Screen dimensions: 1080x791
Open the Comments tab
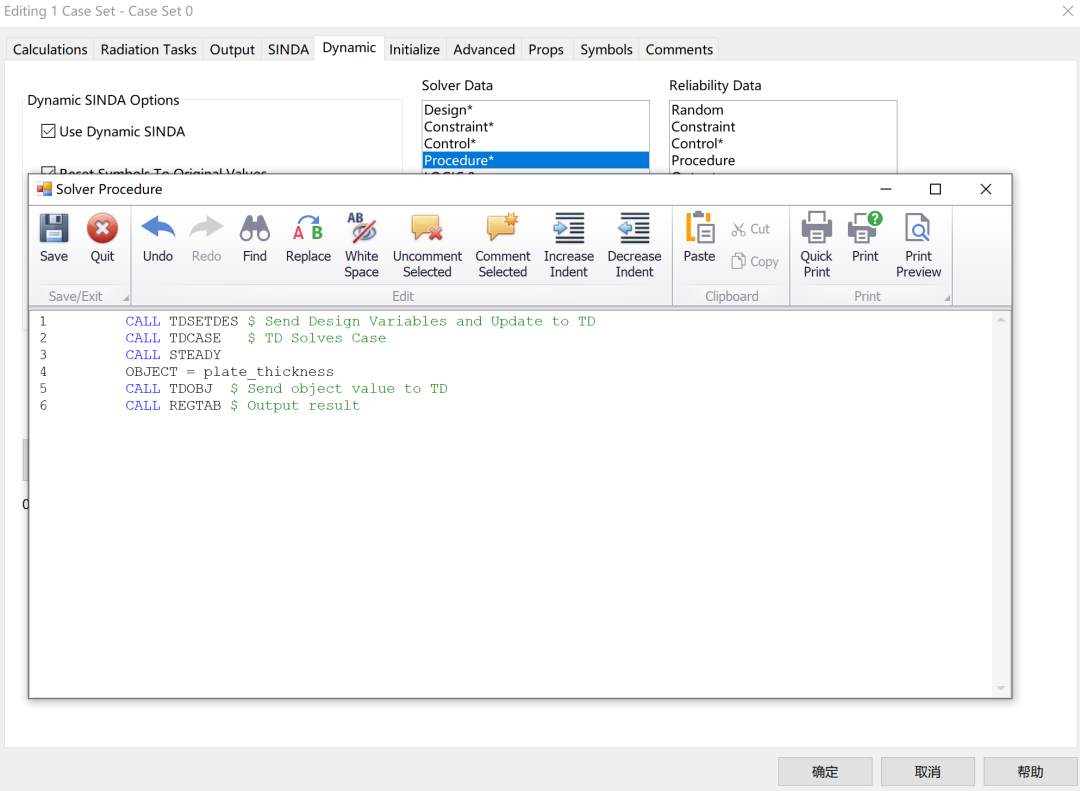coord(679,50)
